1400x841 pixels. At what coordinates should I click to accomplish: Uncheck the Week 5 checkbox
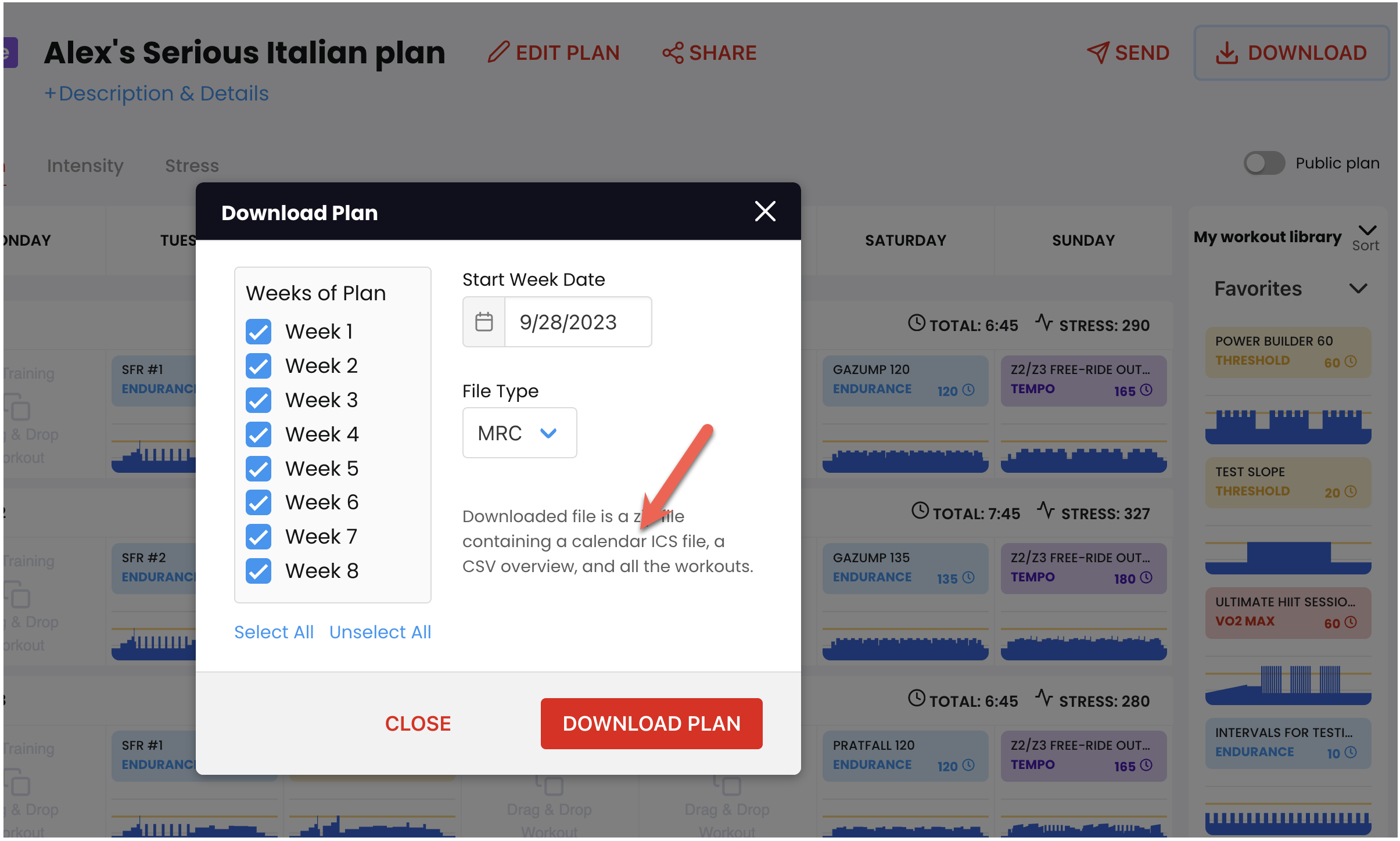point(259,469)
